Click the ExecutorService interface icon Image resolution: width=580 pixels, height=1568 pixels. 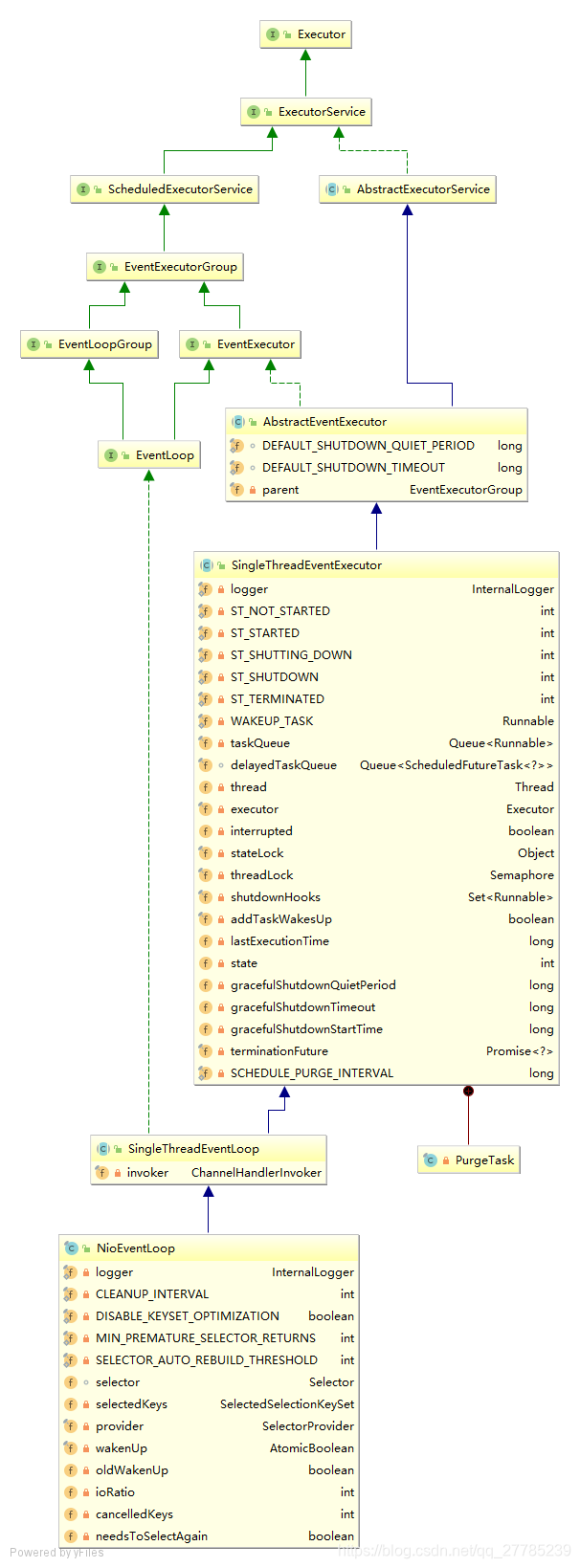coord(254,112)
